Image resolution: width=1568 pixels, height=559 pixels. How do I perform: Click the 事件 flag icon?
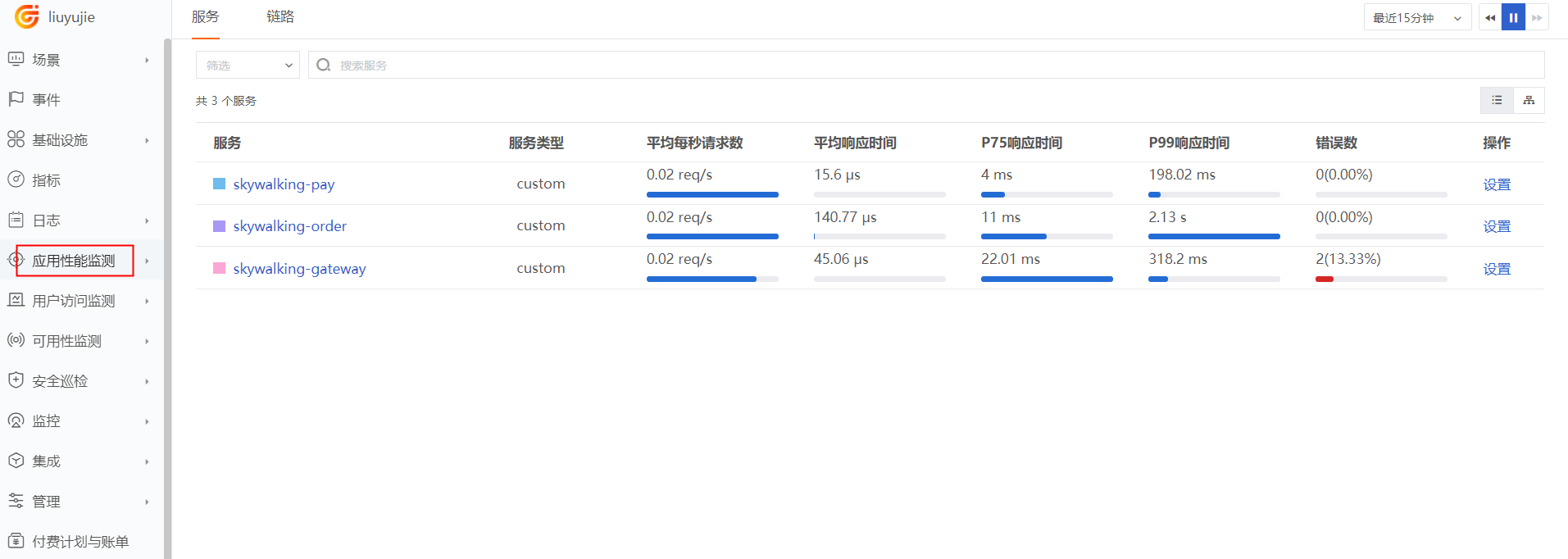(x=16, y=99)
